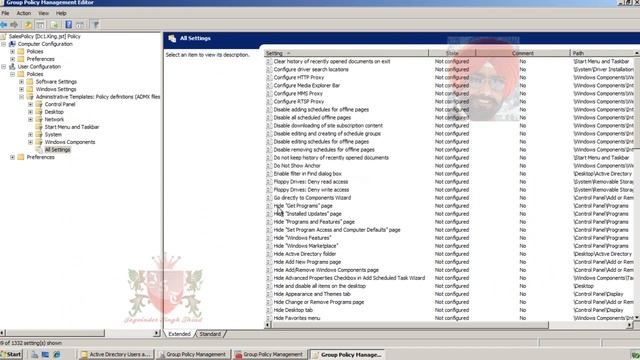Click the Export List toolbar icon
This screenshot has height=360, width=640.
pos(54,25)
